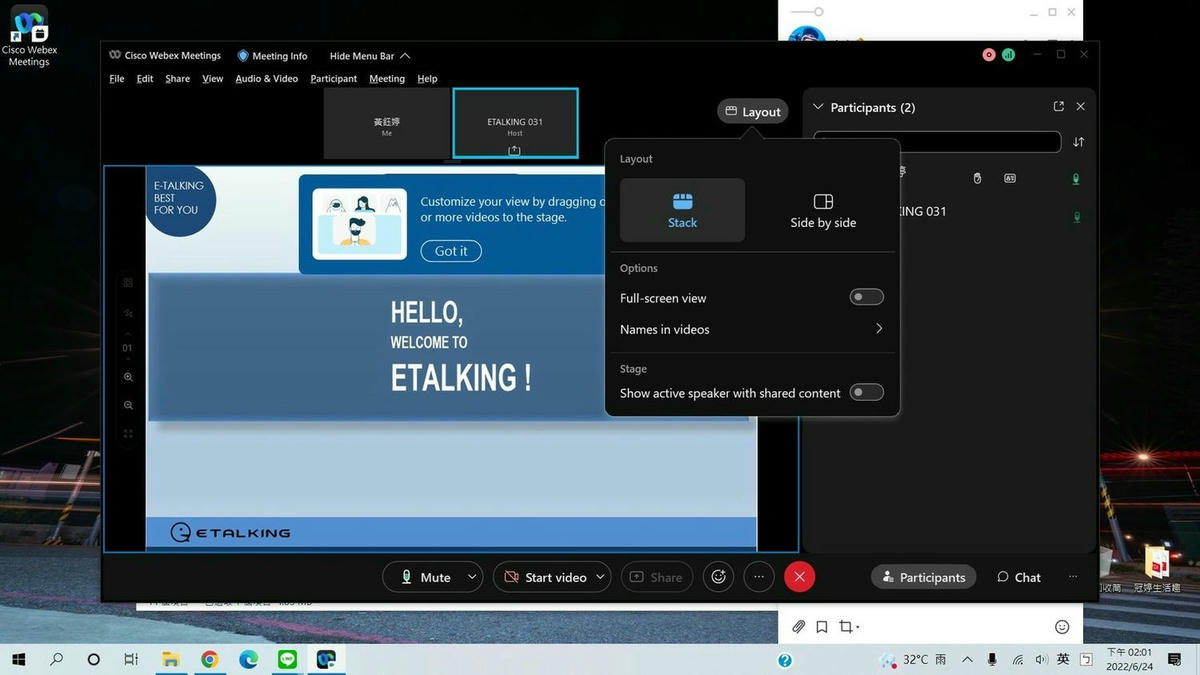This screenshot has height=675, width=1200.
Task: Click the red leave meeting button
Action: [799, 577]
